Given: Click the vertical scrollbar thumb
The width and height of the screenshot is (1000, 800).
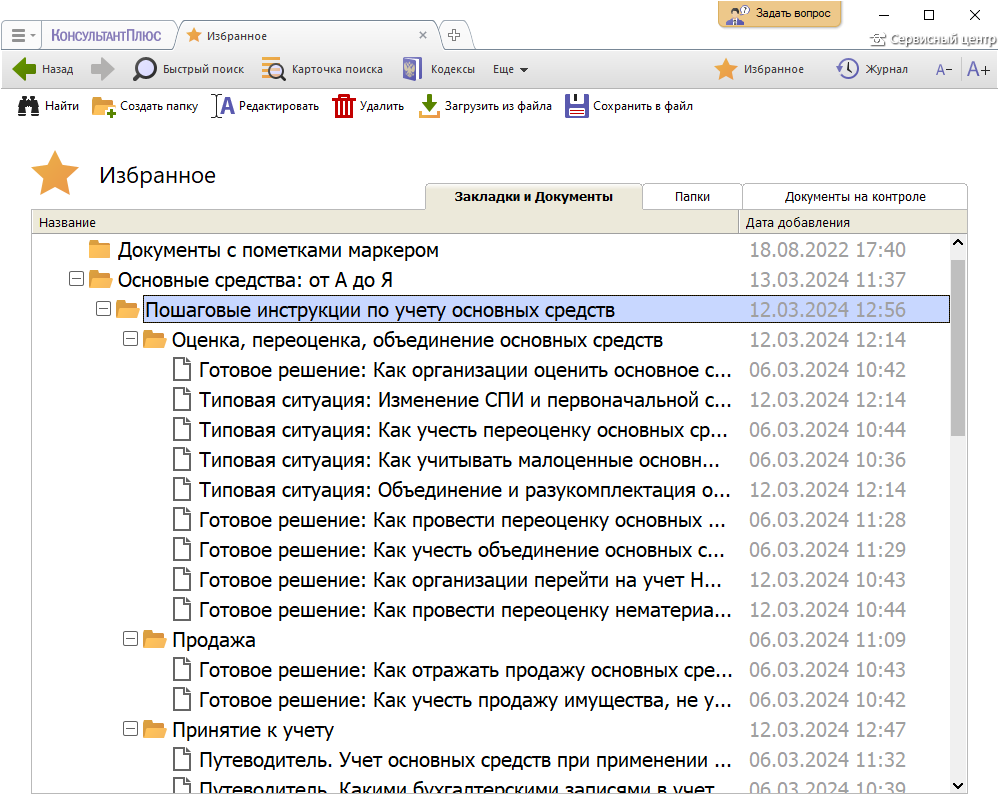Looking at the screenshot, I should point(957,348).
